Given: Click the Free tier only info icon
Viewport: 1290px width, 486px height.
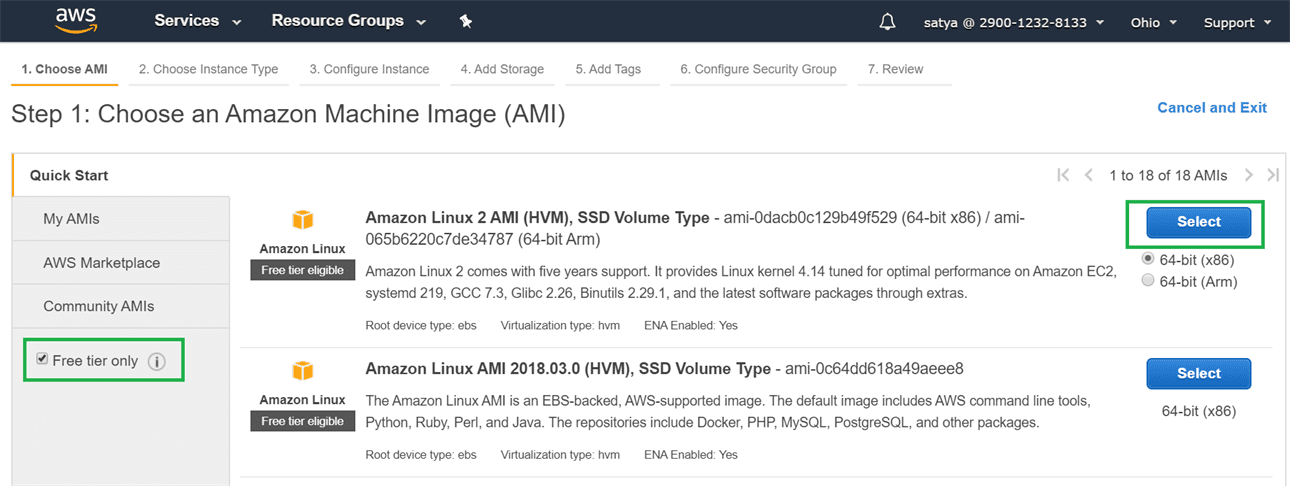Looking at the screenshot, I should (156, 362).
